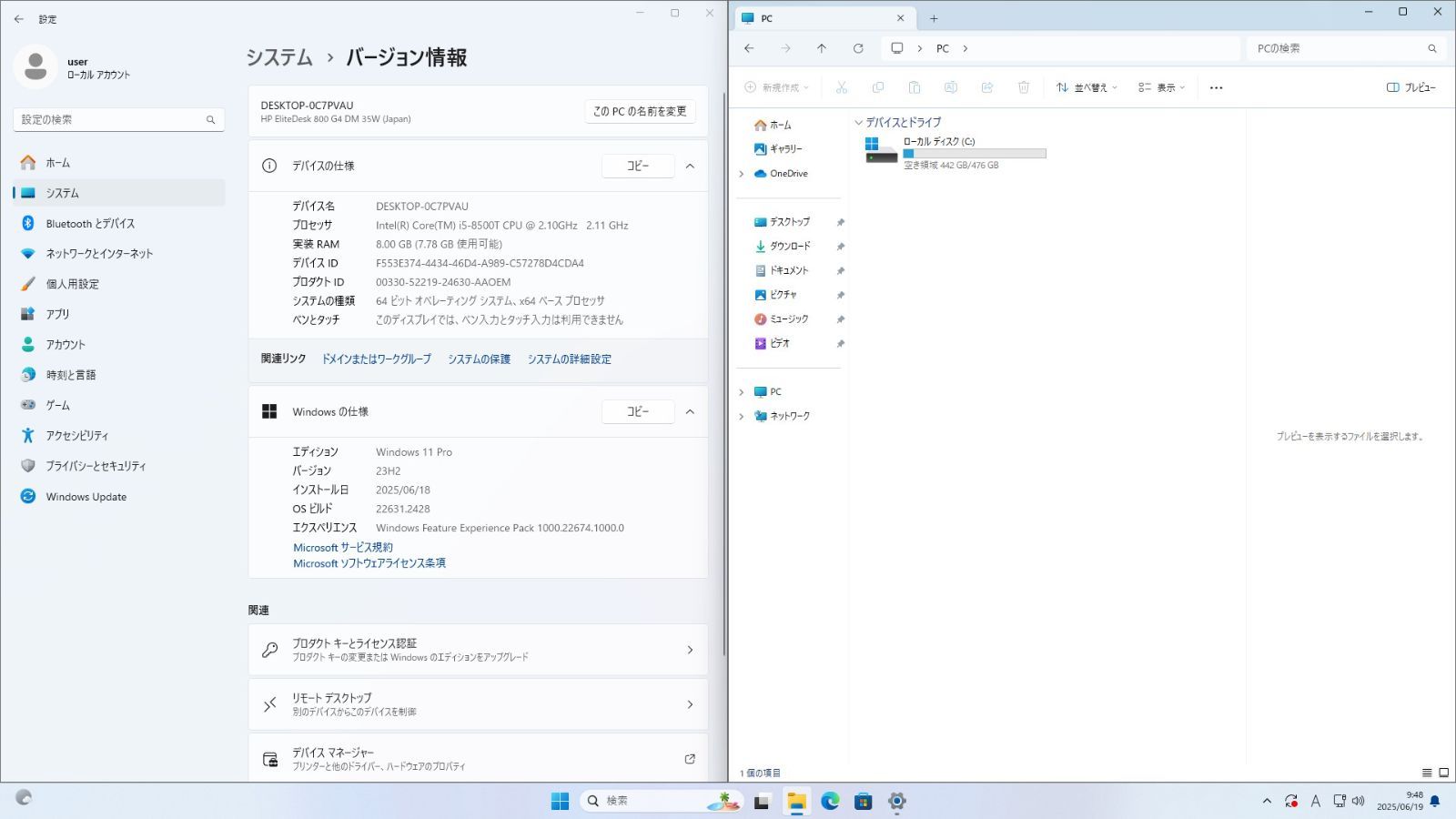Open the System protection link
The width and height of the screenshot is (1456, 819).
point(479,359)
